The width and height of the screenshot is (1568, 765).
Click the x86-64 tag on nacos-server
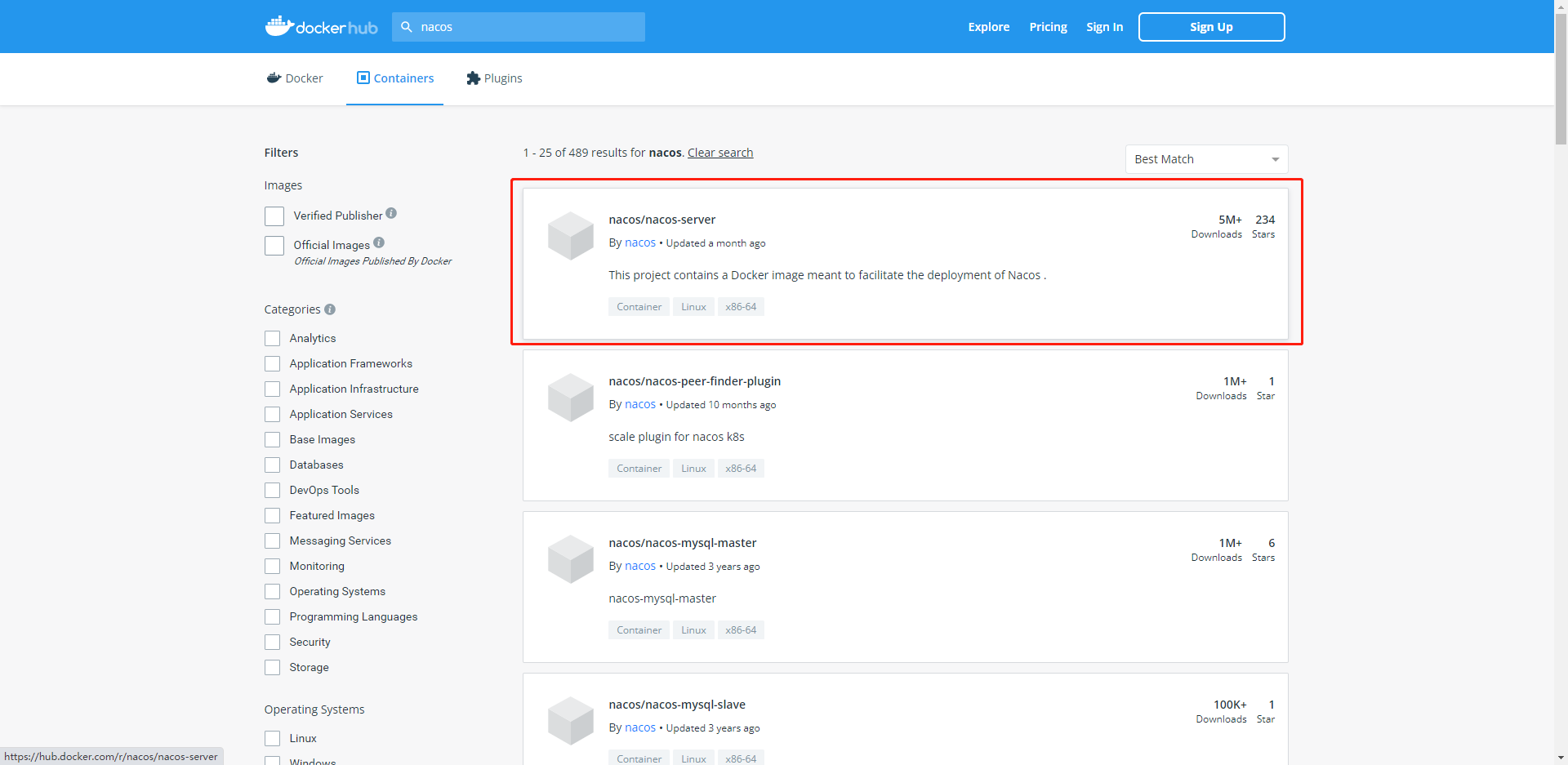coord(741,307)
